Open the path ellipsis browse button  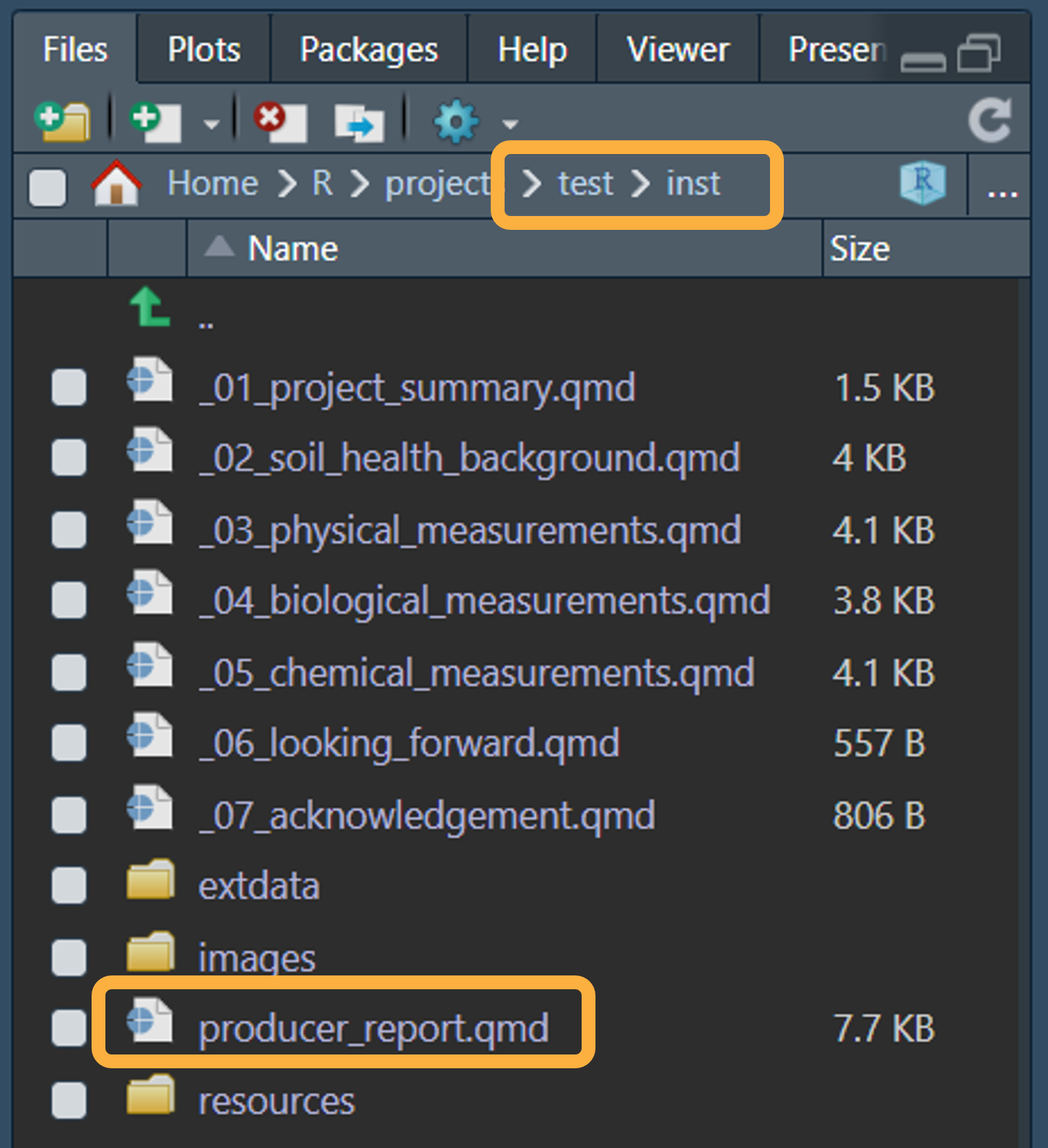click(1002, 191)
